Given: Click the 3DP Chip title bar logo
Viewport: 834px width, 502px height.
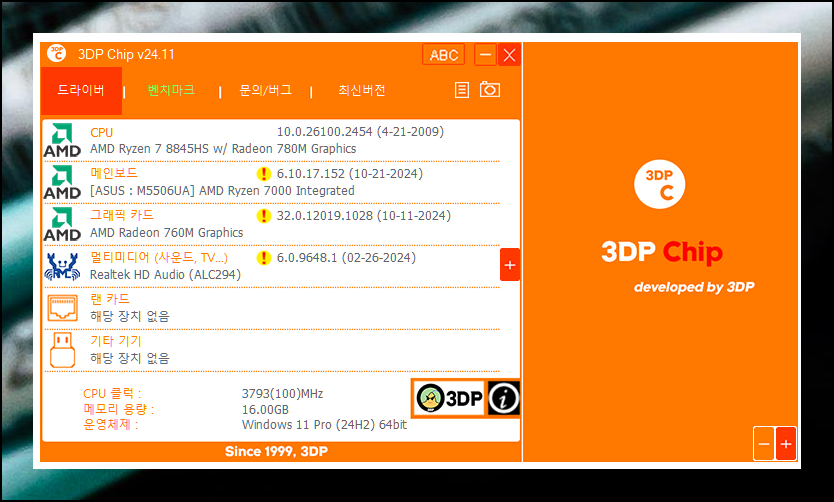Looking at the screenshot, I should 56,54.
